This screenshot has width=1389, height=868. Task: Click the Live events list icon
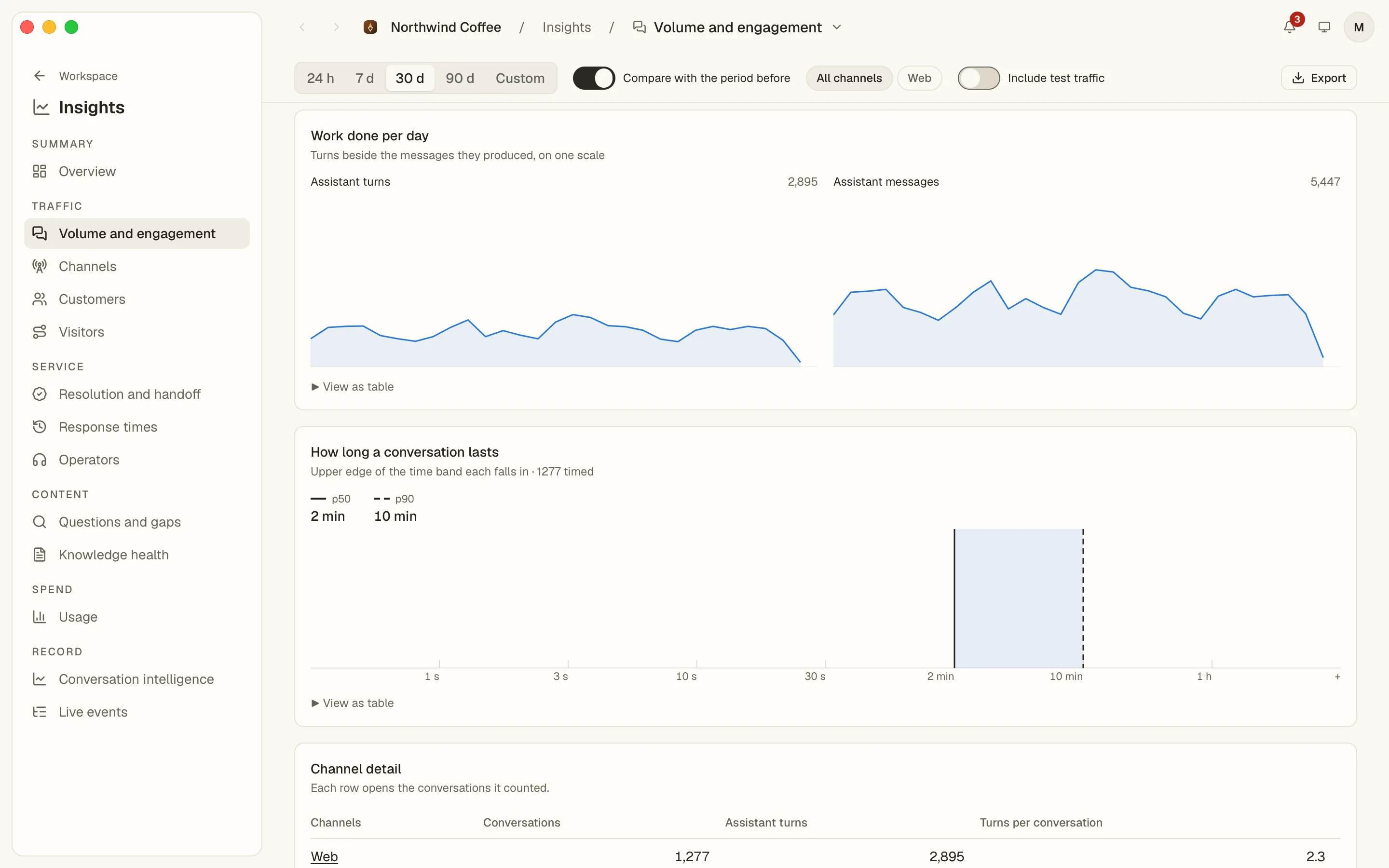(40, 712)
